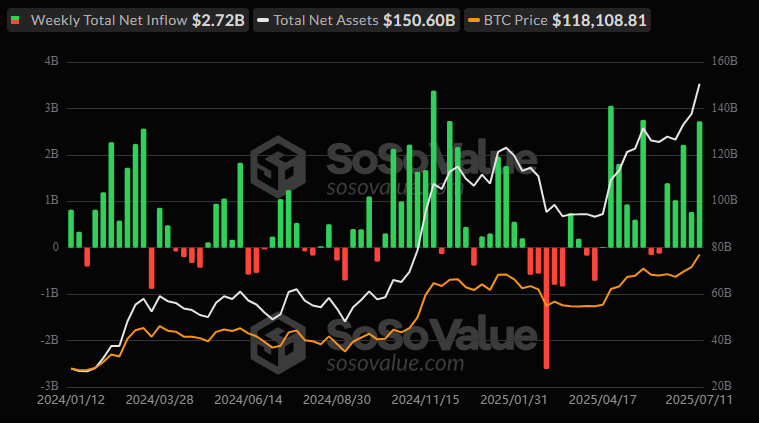Click the $150.60B total assets value
This screenshot has height=423, width=759.
click(x=419, y=20)
